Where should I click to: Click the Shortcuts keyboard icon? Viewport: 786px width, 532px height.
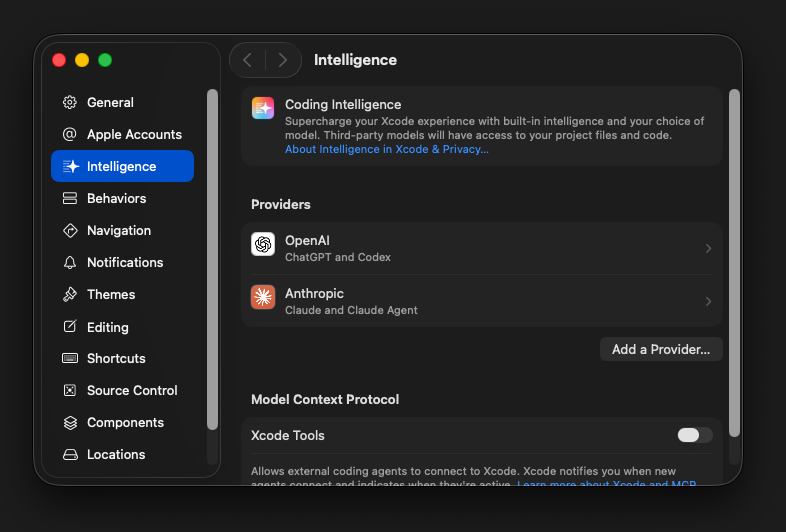click(x=70, y=358)
